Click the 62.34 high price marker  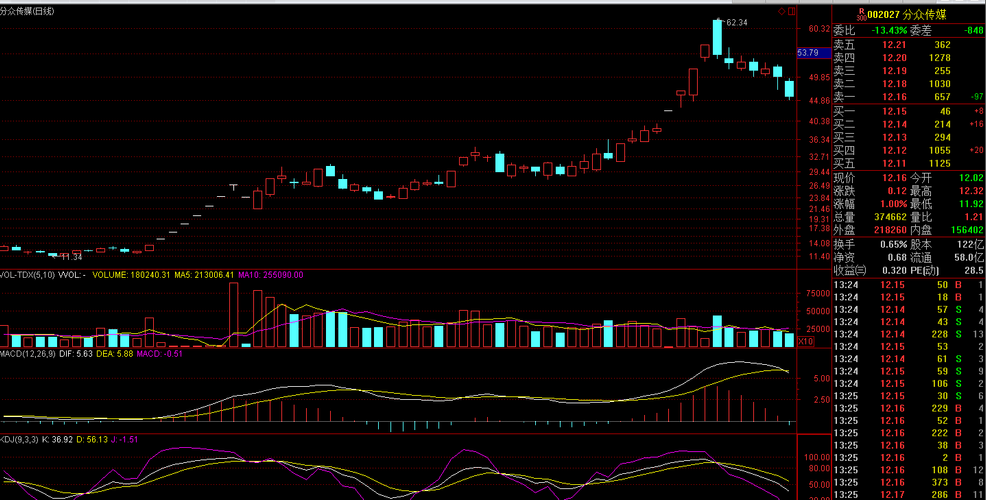tap(736, 23)
